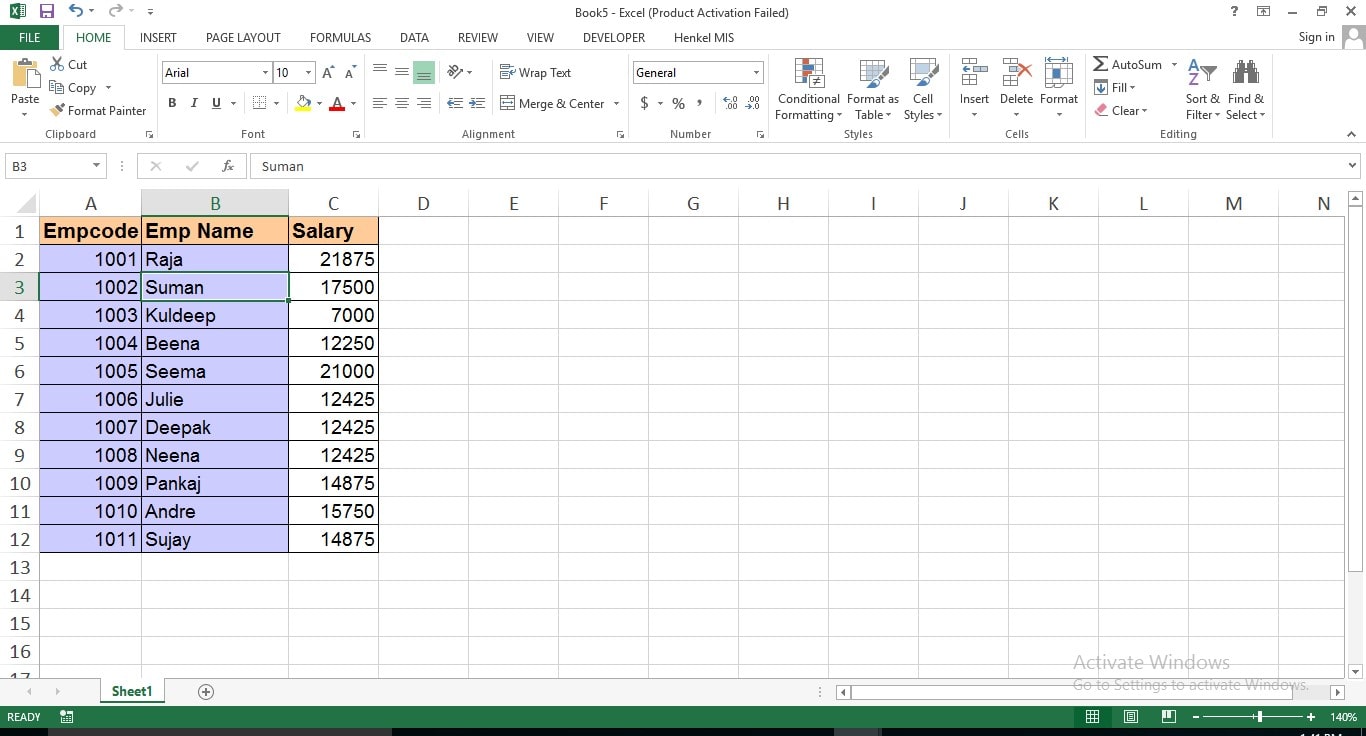The width and height of the screenshot is (1366, 736).
Task: Add a new sheet with plus icon
Action: pos(206,692)
